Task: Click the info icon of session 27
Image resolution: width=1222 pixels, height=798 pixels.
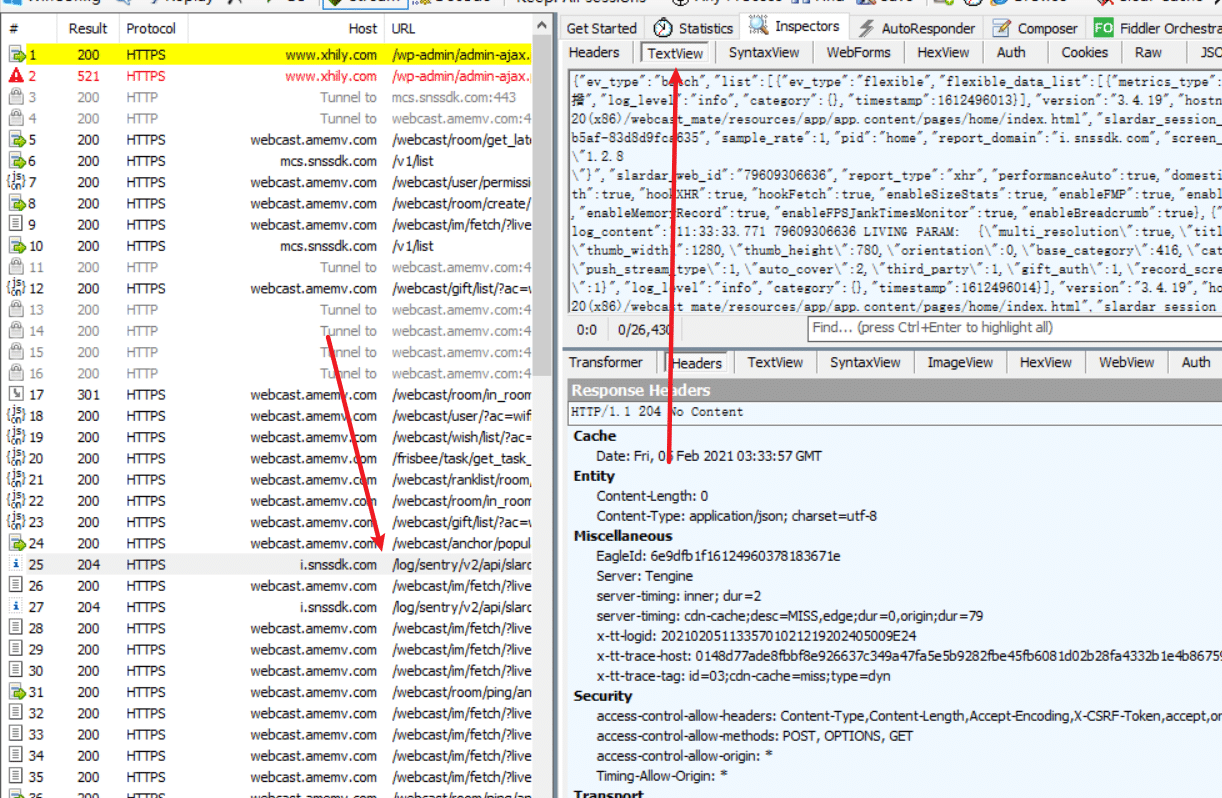Action: pos(16,607)
